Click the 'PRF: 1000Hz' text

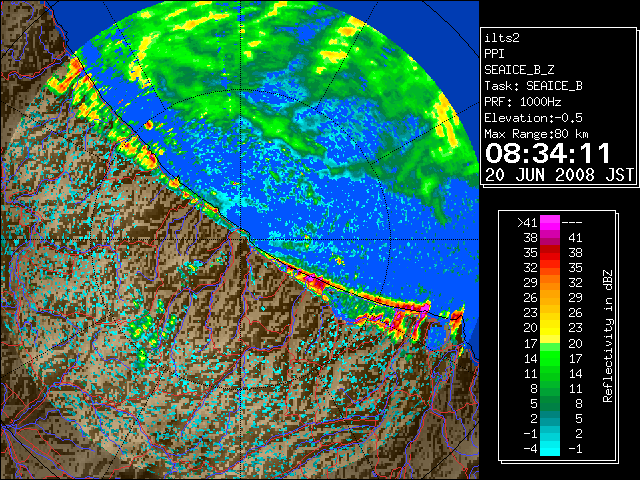tap(523, 102)
